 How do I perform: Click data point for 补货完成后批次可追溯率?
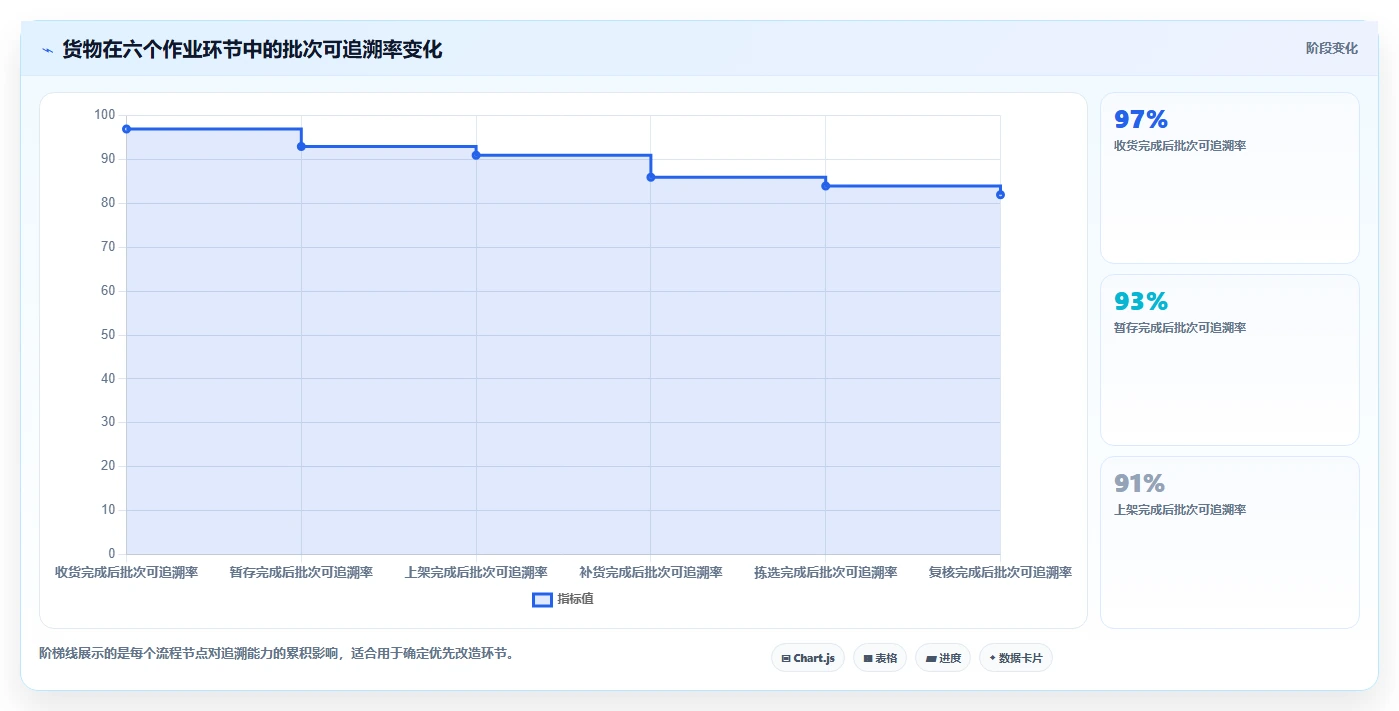(x=651, y=177)
